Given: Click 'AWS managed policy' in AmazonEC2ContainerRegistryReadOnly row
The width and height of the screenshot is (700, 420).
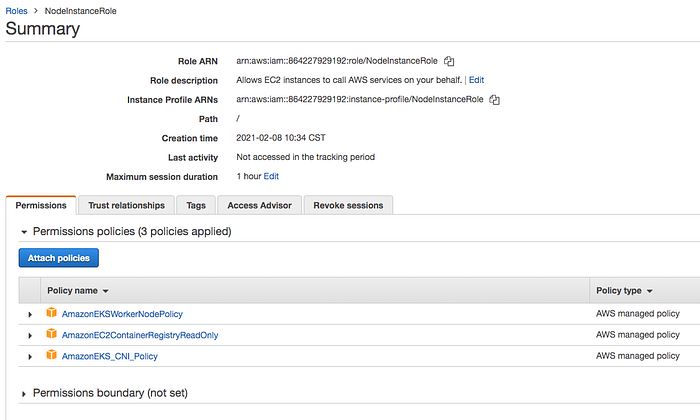Looking at the screenshot, I should pos(638,334).
